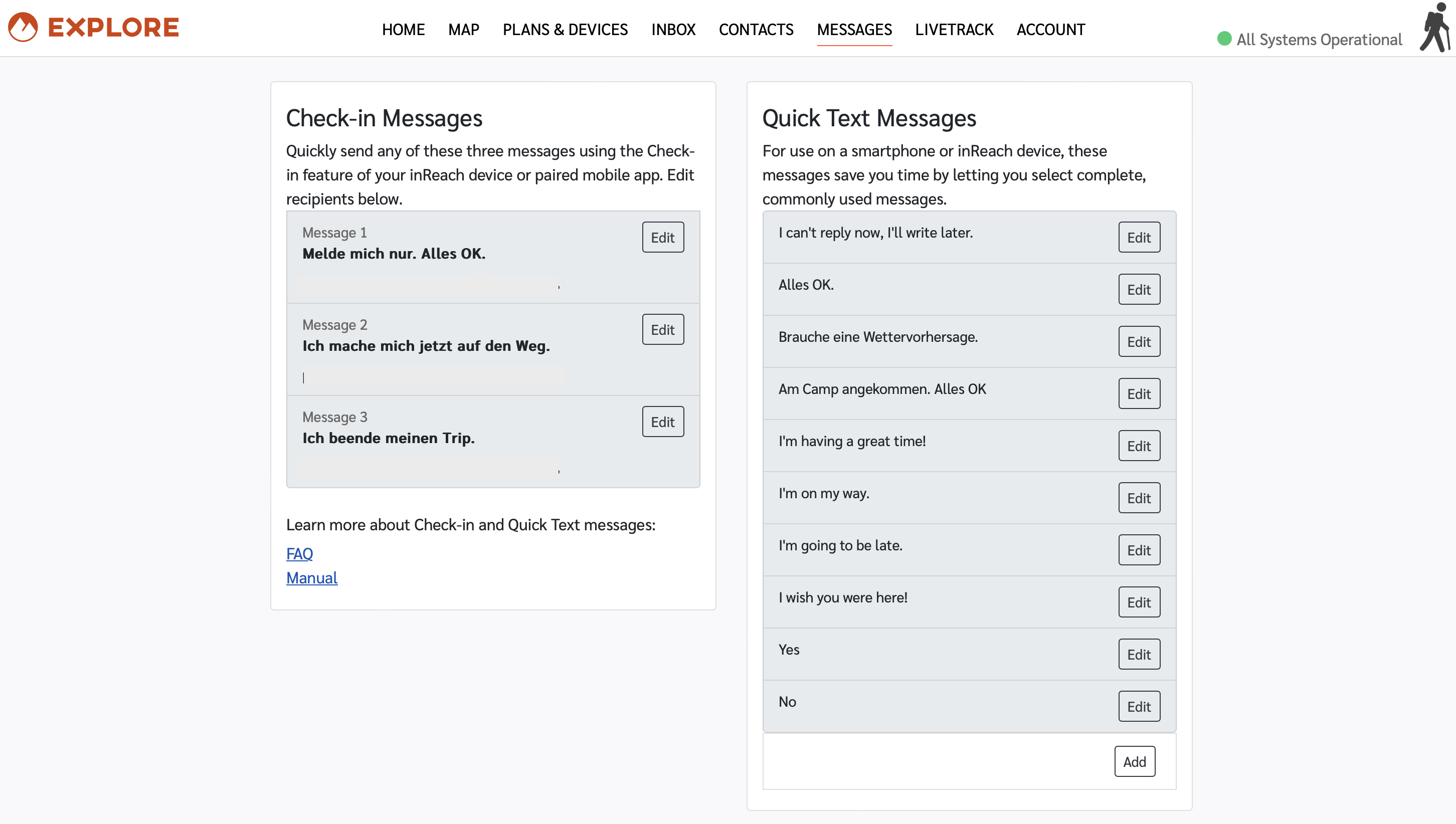Open the FAQ link
The width and height of the screenshot is (1456, 824).
point(299,553)
